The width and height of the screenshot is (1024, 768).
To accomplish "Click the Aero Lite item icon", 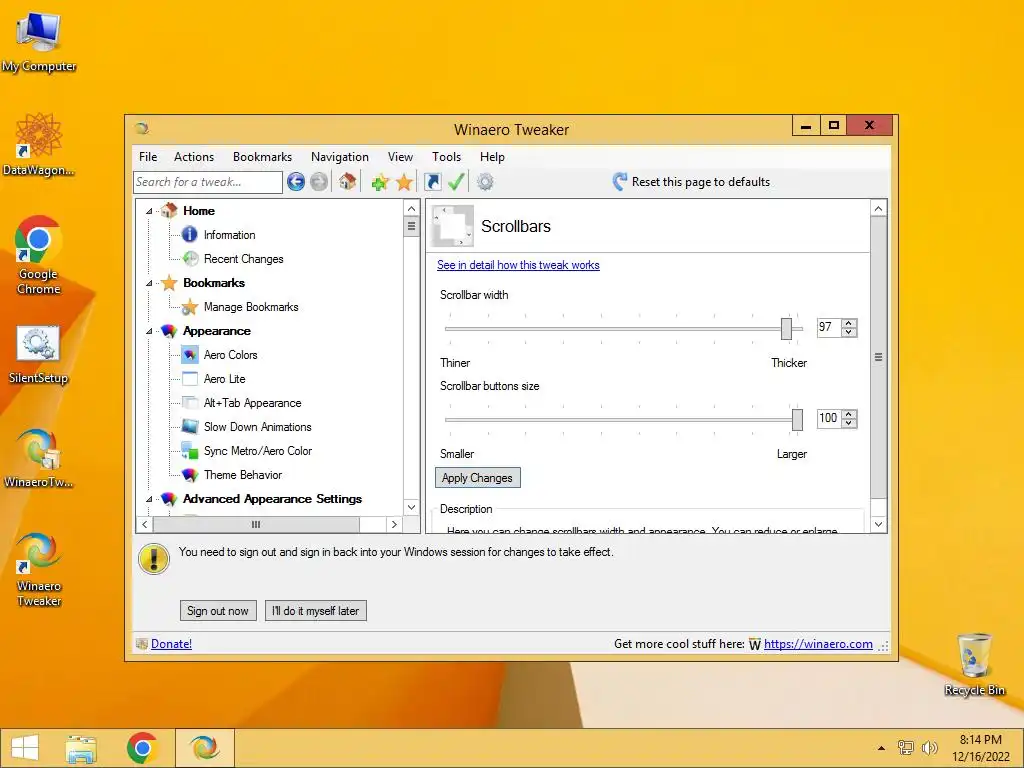I will point(190,379).
